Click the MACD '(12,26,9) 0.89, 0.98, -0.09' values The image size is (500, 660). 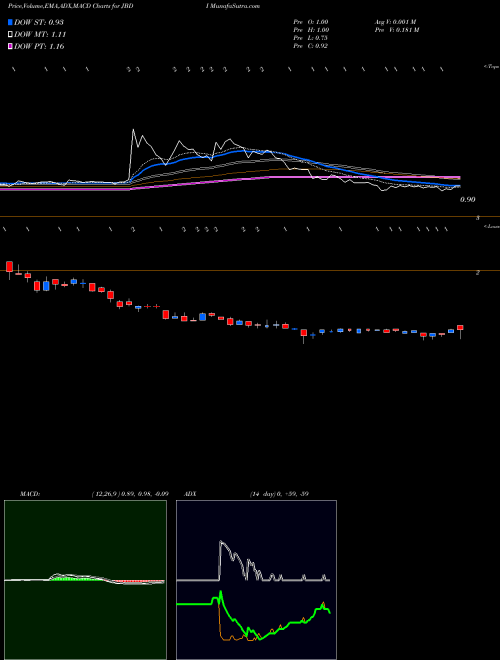[x=130, y=494]
